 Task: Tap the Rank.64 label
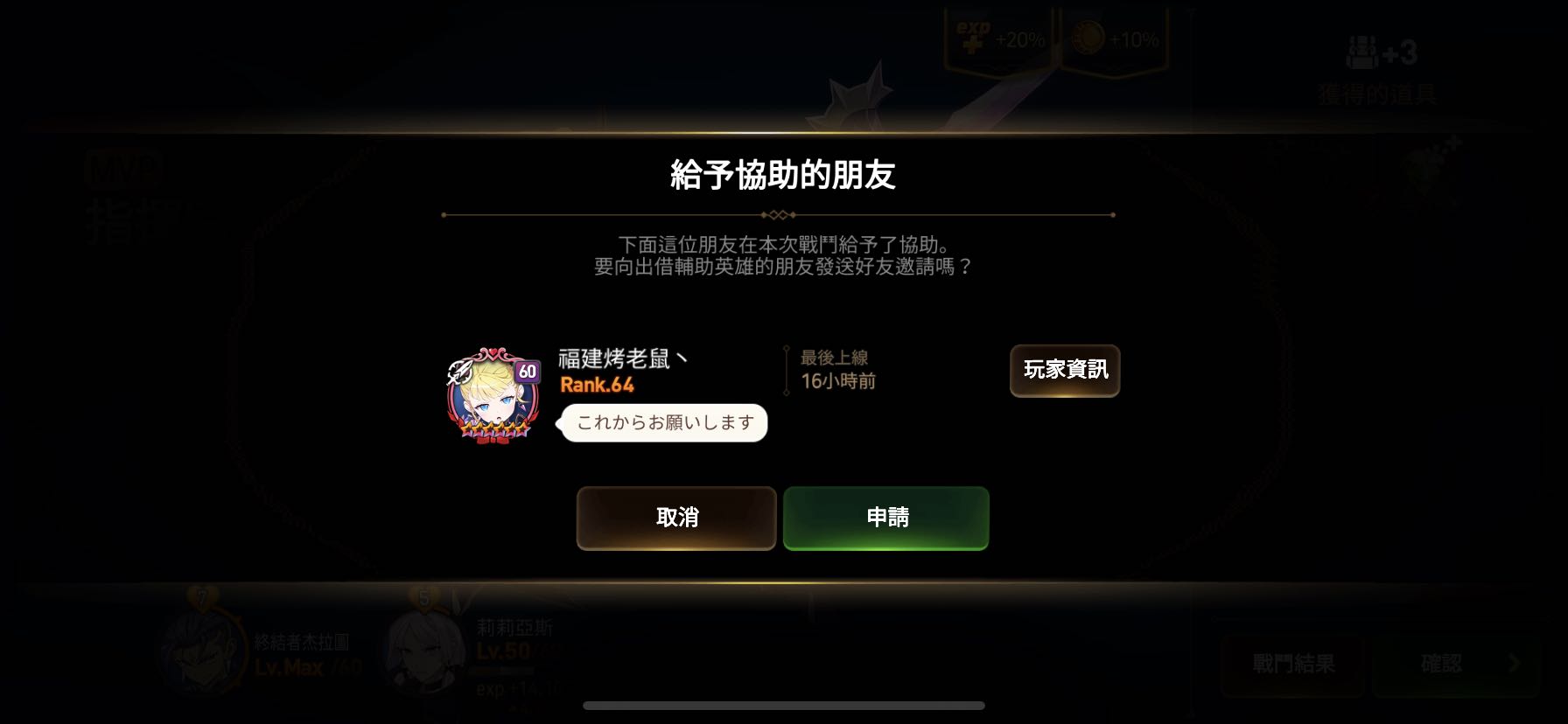597,385
